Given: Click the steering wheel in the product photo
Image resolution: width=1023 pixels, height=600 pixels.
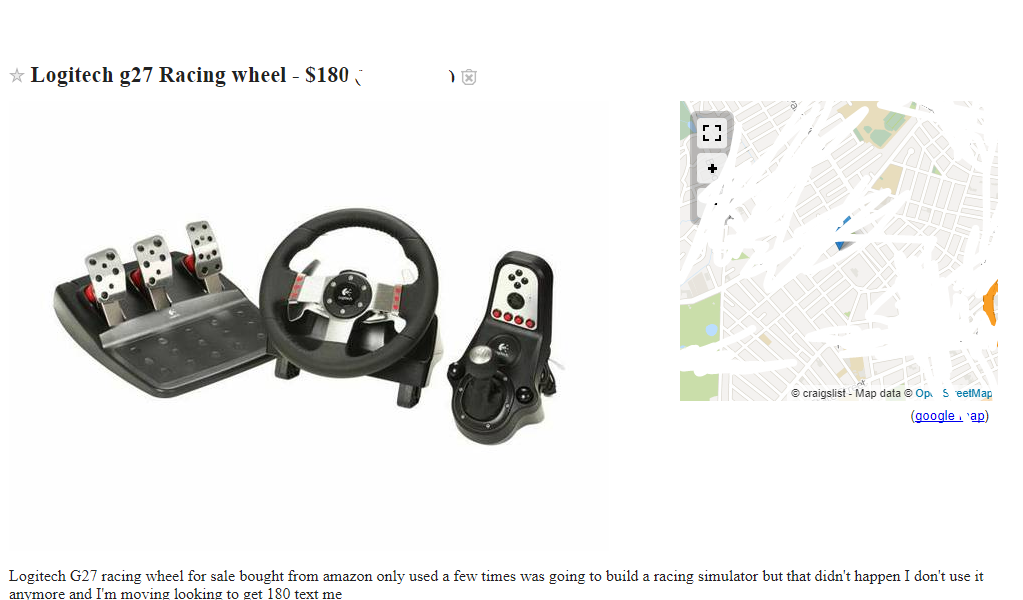Looking at the screenshot, I should tap(348, 293).
